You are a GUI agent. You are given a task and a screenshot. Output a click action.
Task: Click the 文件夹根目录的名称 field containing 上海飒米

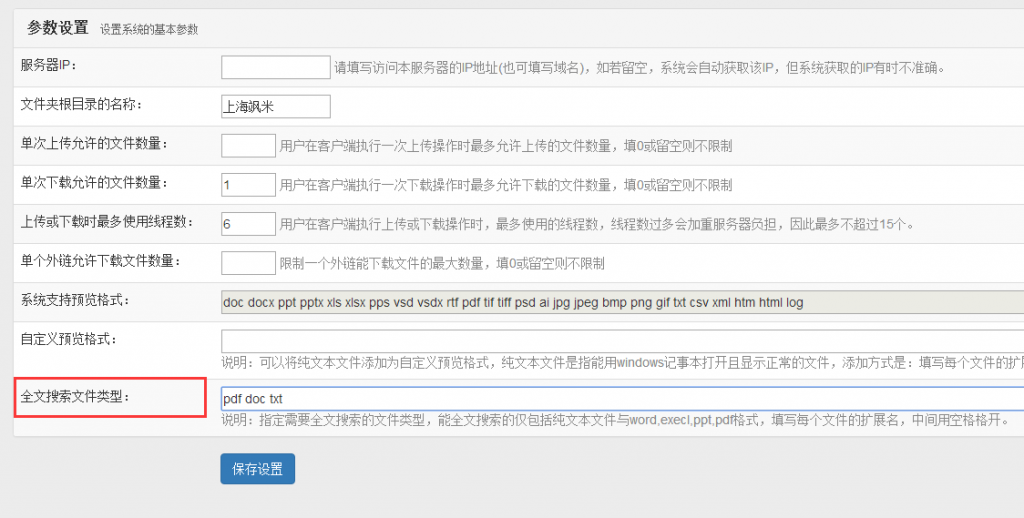point(275,106)
